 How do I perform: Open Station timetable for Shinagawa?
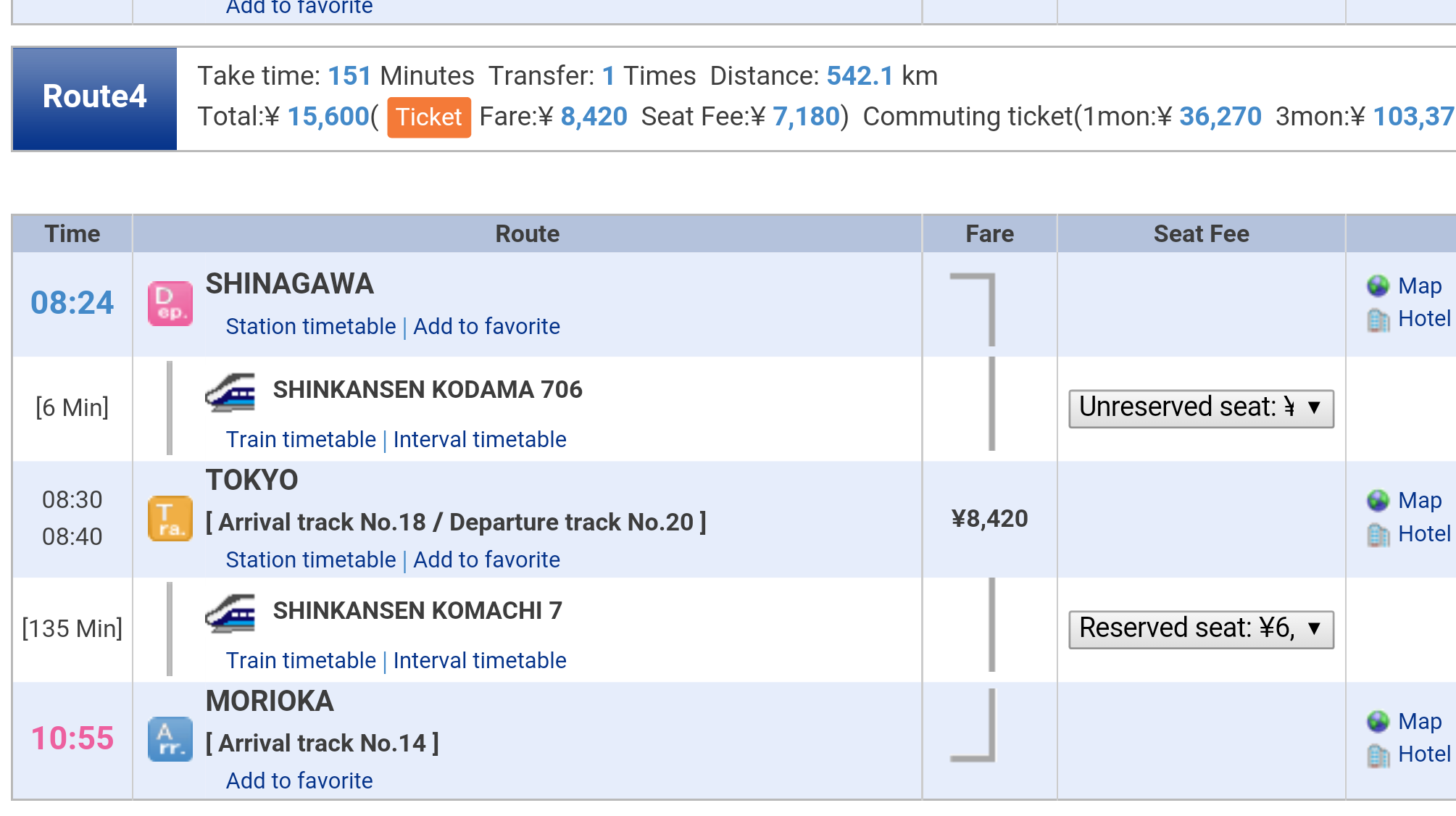point(311,327)
